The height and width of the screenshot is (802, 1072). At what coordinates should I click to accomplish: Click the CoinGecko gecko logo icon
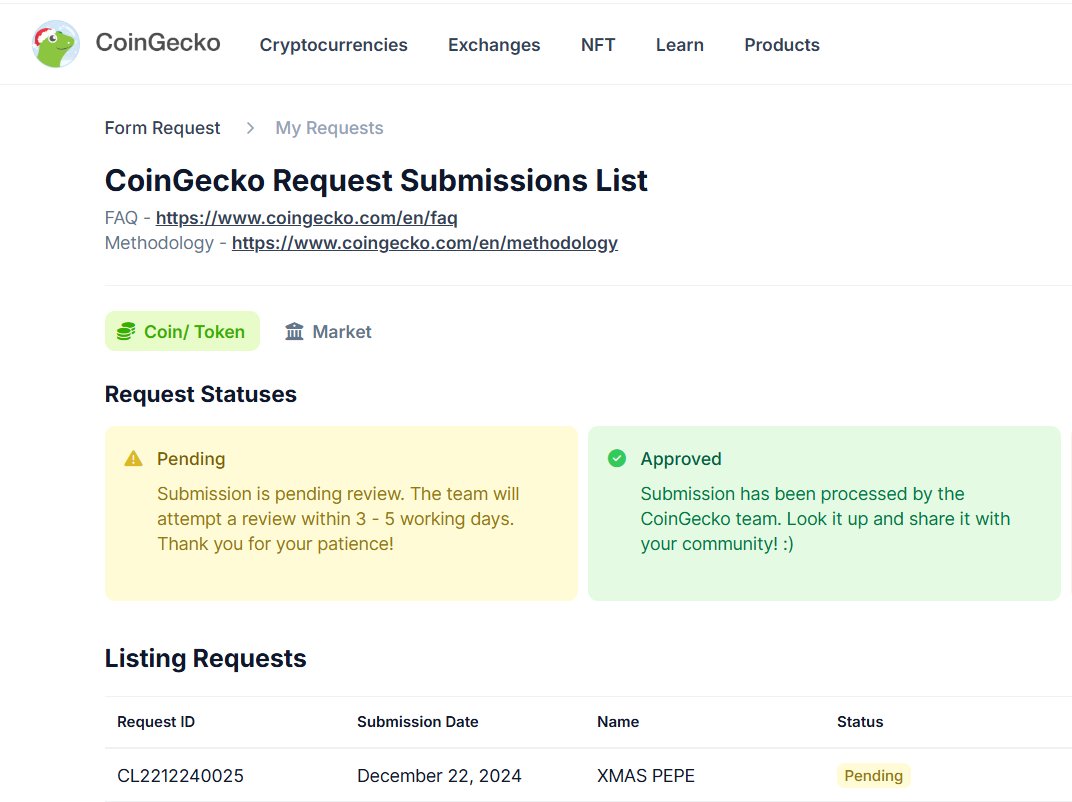55,44
